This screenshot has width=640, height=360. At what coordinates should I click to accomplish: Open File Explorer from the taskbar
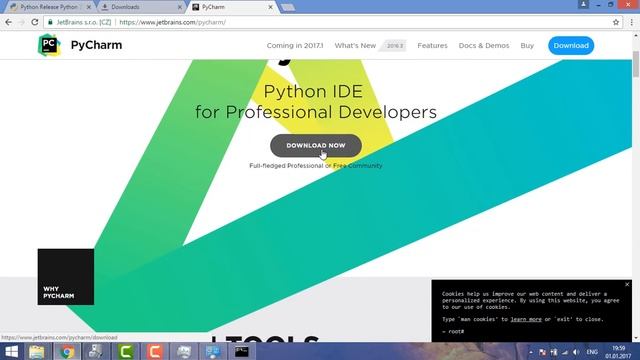[x=37, y=352]
